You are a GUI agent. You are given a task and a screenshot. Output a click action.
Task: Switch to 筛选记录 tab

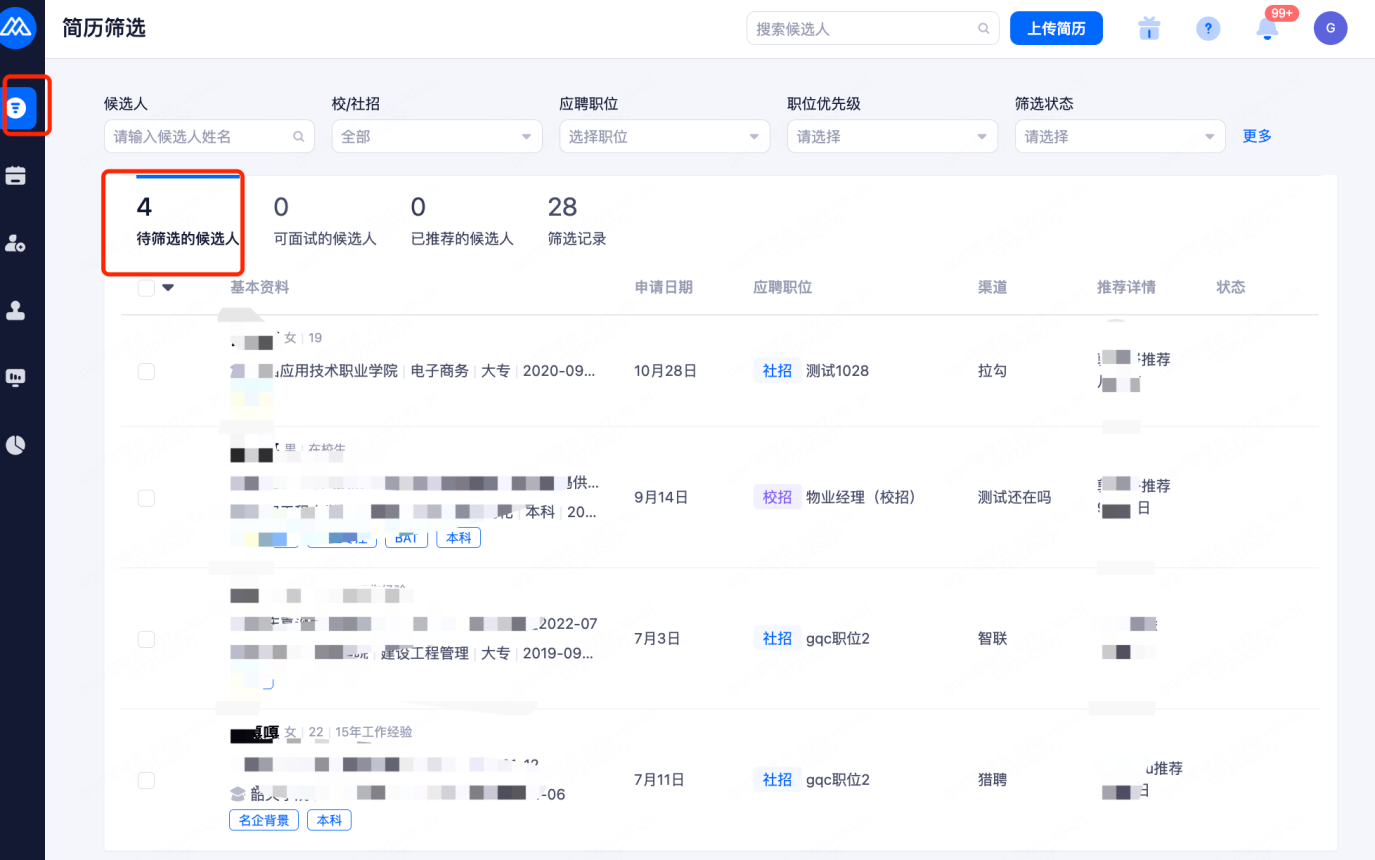pyautogui.click(x=577, y=221)
